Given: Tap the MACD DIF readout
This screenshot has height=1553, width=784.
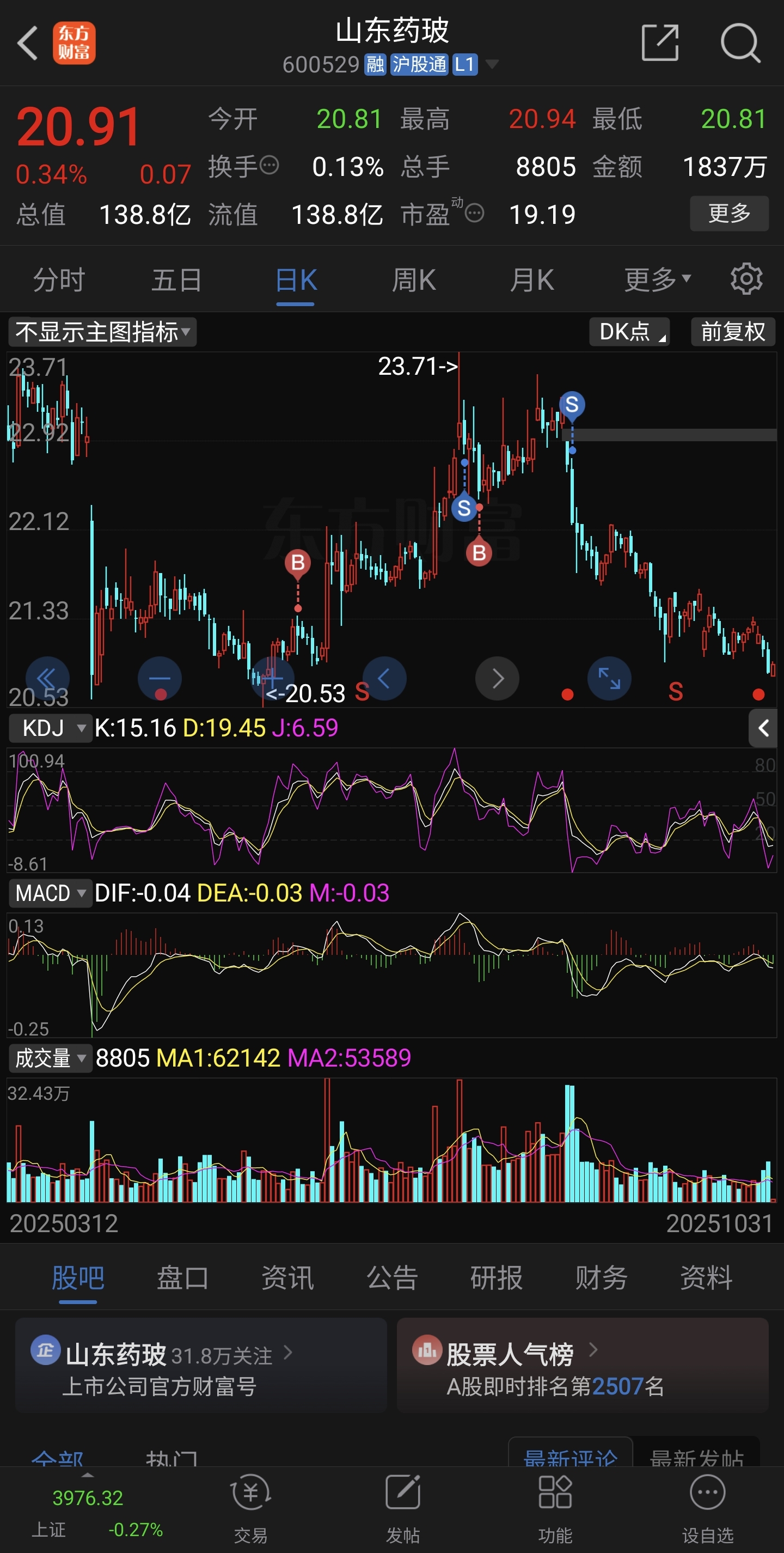Looking at the screenshot, I should (x=143, y=893).
